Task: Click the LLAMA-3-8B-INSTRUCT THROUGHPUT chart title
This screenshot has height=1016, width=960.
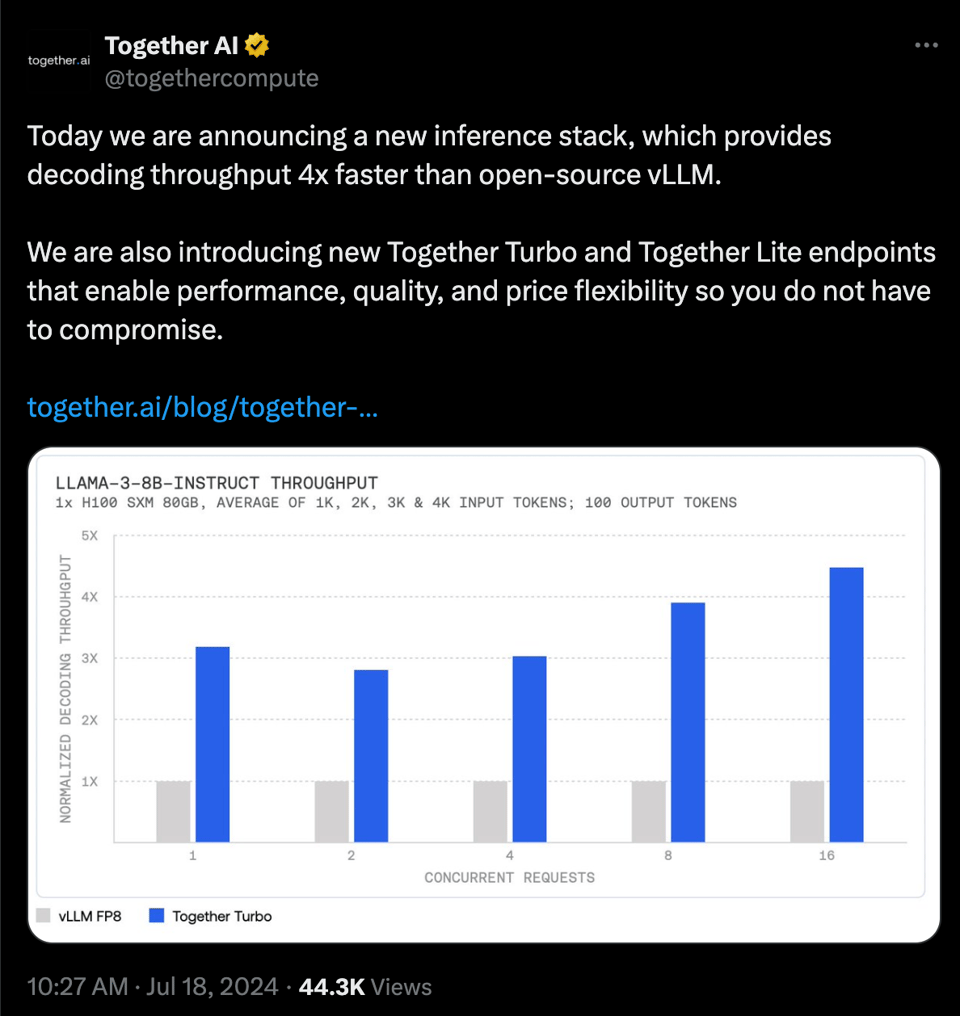Action: (x=217, y=484)
